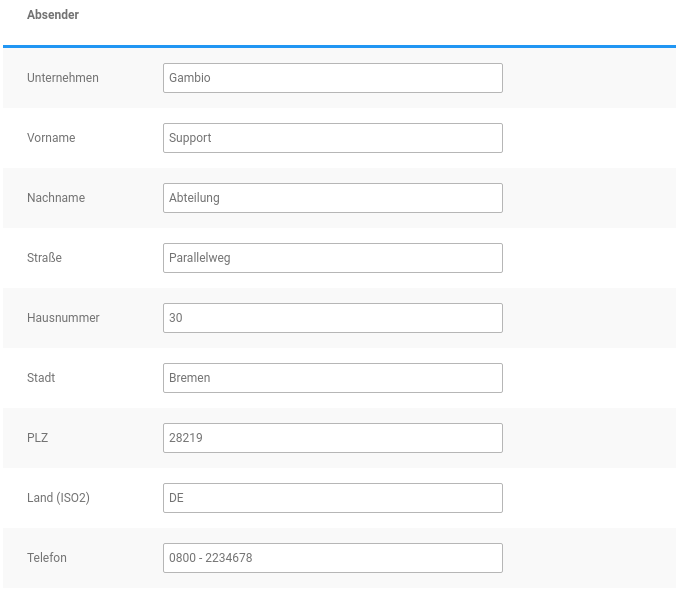The width and height of the screenshot is (676, 592).
Task: Click the Nachname label text
Action: click(56, 198)
